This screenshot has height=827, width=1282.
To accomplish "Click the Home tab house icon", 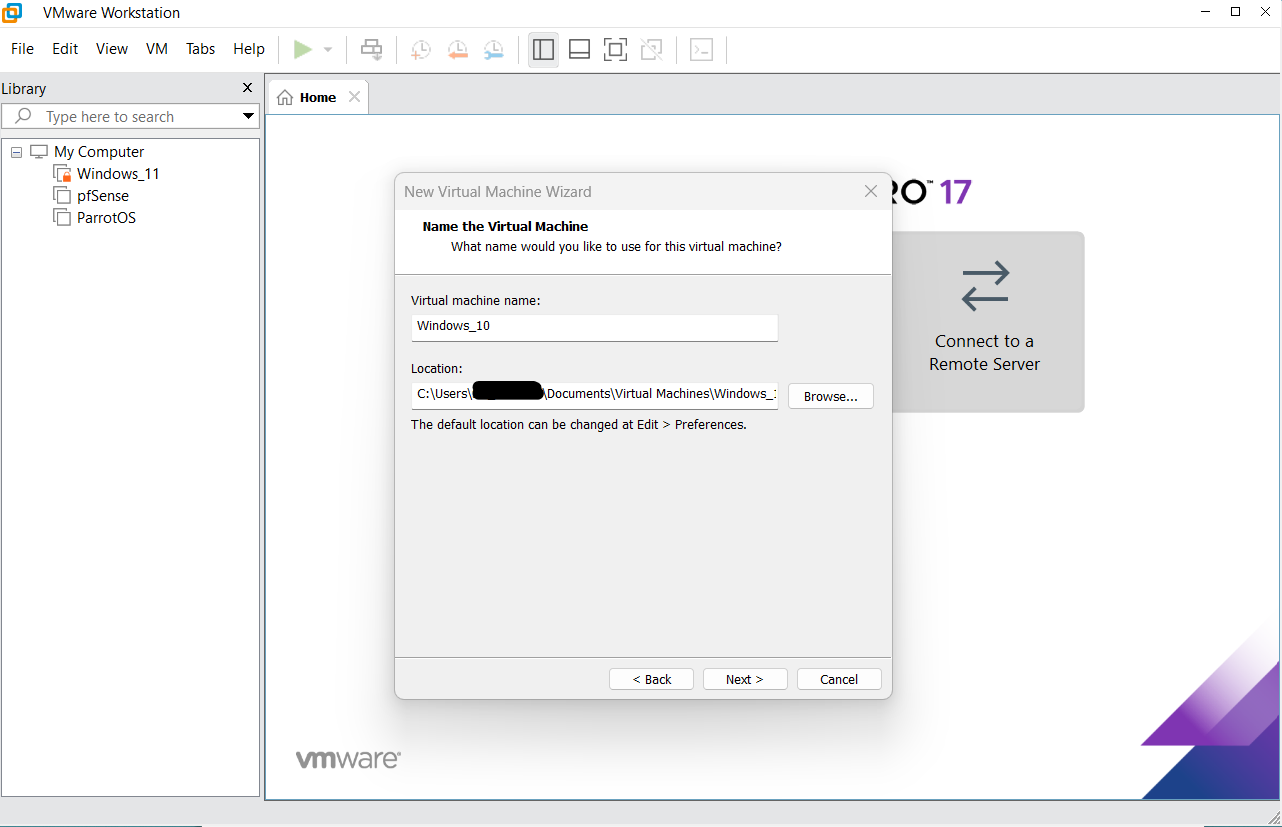I will coord(285,97).
